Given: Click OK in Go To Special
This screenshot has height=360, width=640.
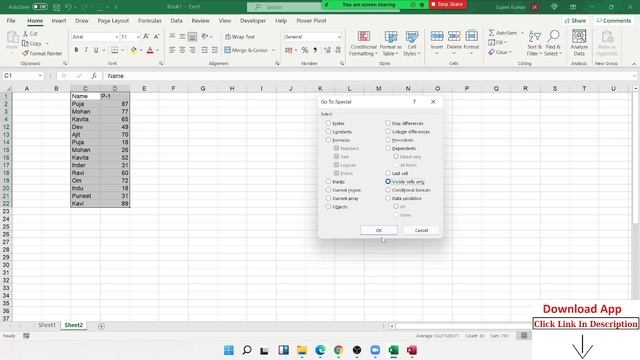Looking at the screenshot, I should click(x=379, y=230).
